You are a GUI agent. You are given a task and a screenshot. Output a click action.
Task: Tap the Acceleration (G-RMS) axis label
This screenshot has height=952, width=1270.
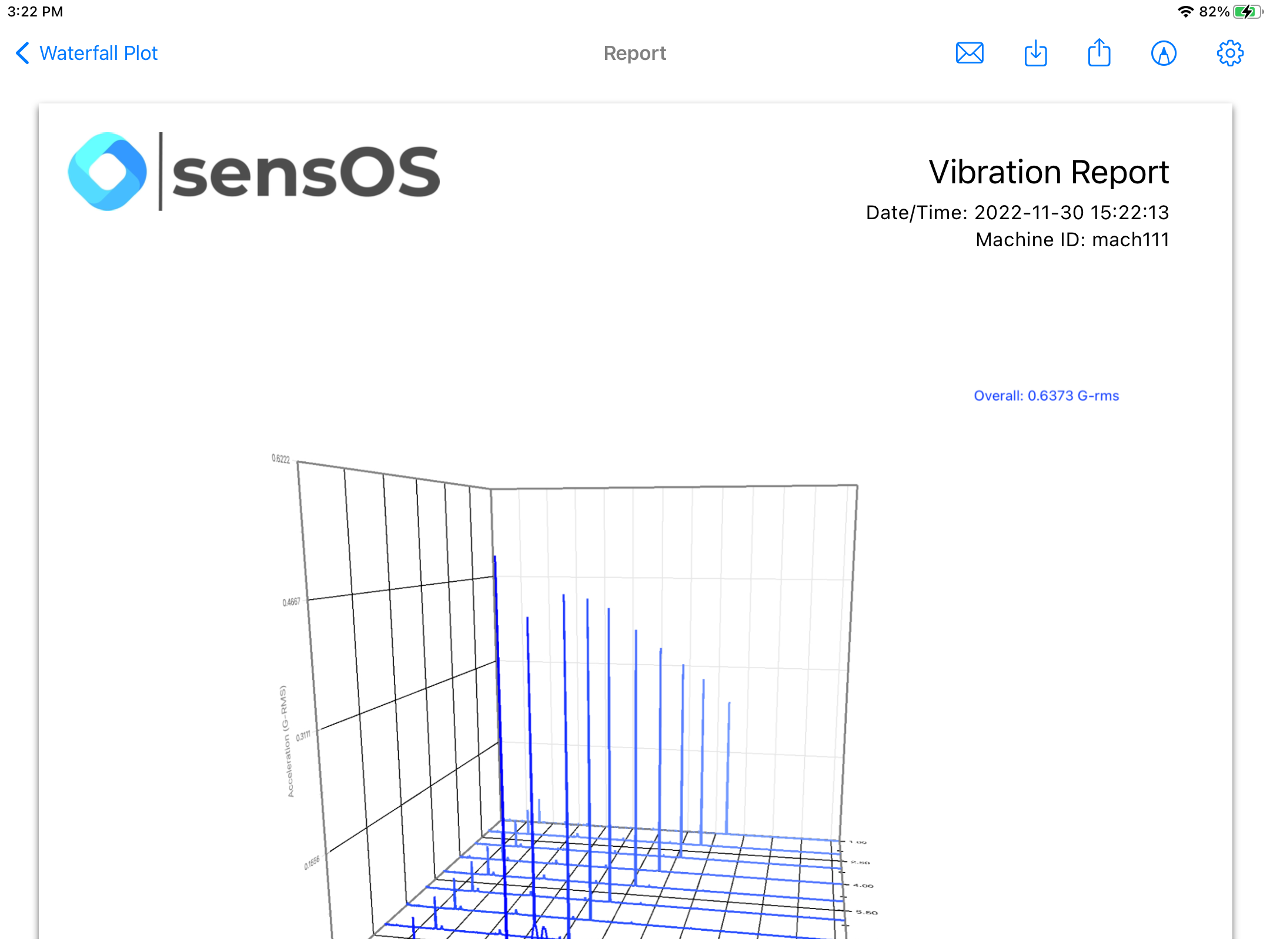point(286,740)
